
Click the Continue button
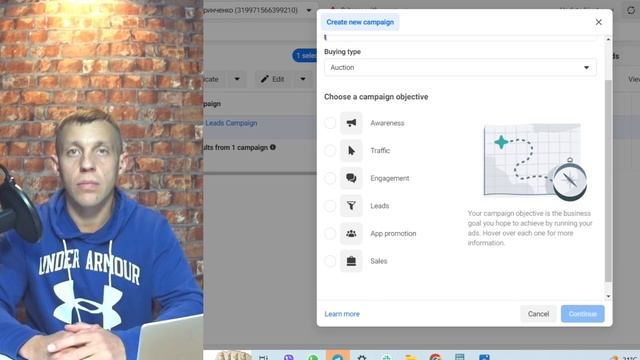coord(582,314)
